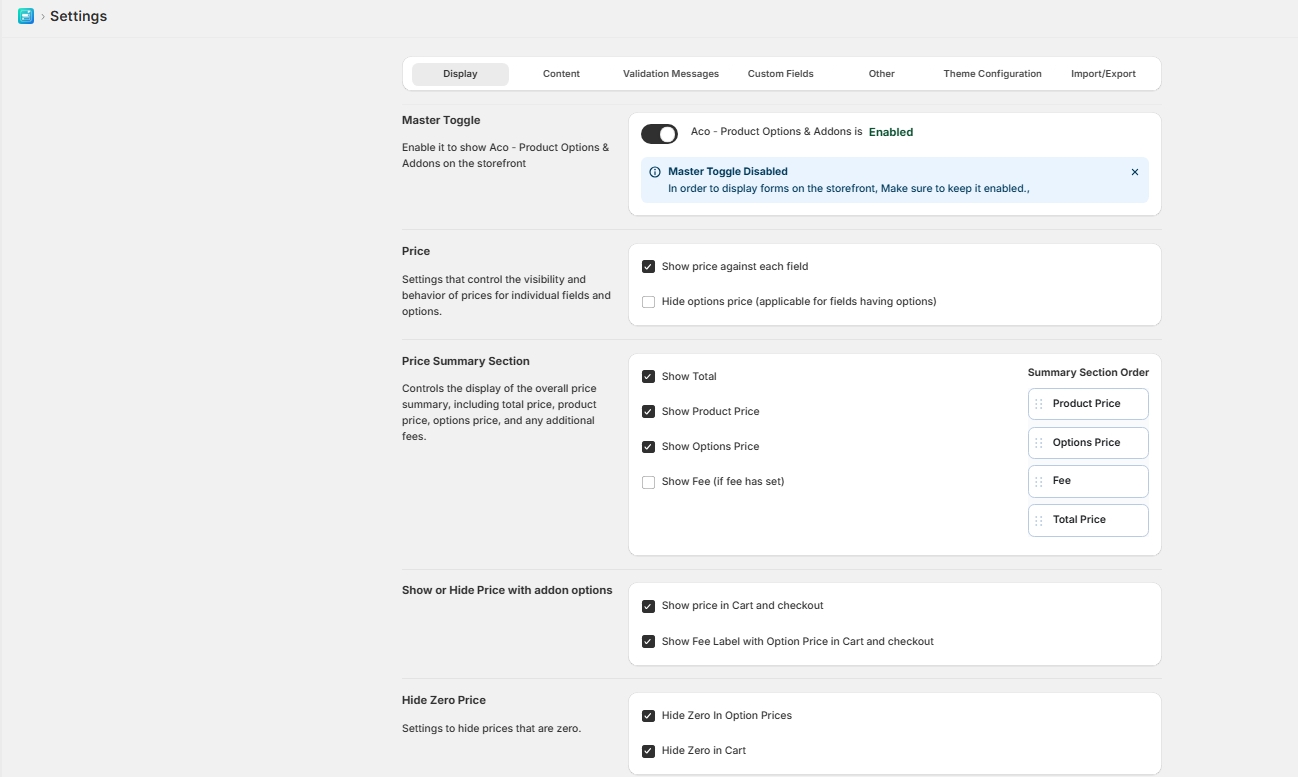Click the Settings breadcrumb title
Screen dimensions: 1298x777
pyautogui.click(x=78, y=16)
